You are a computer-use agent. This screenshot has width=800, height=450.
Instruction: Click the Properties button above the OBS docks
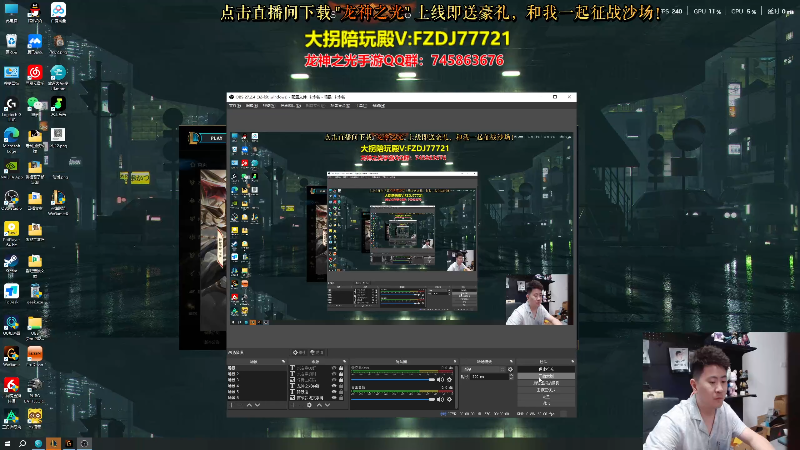coord(300,352)
